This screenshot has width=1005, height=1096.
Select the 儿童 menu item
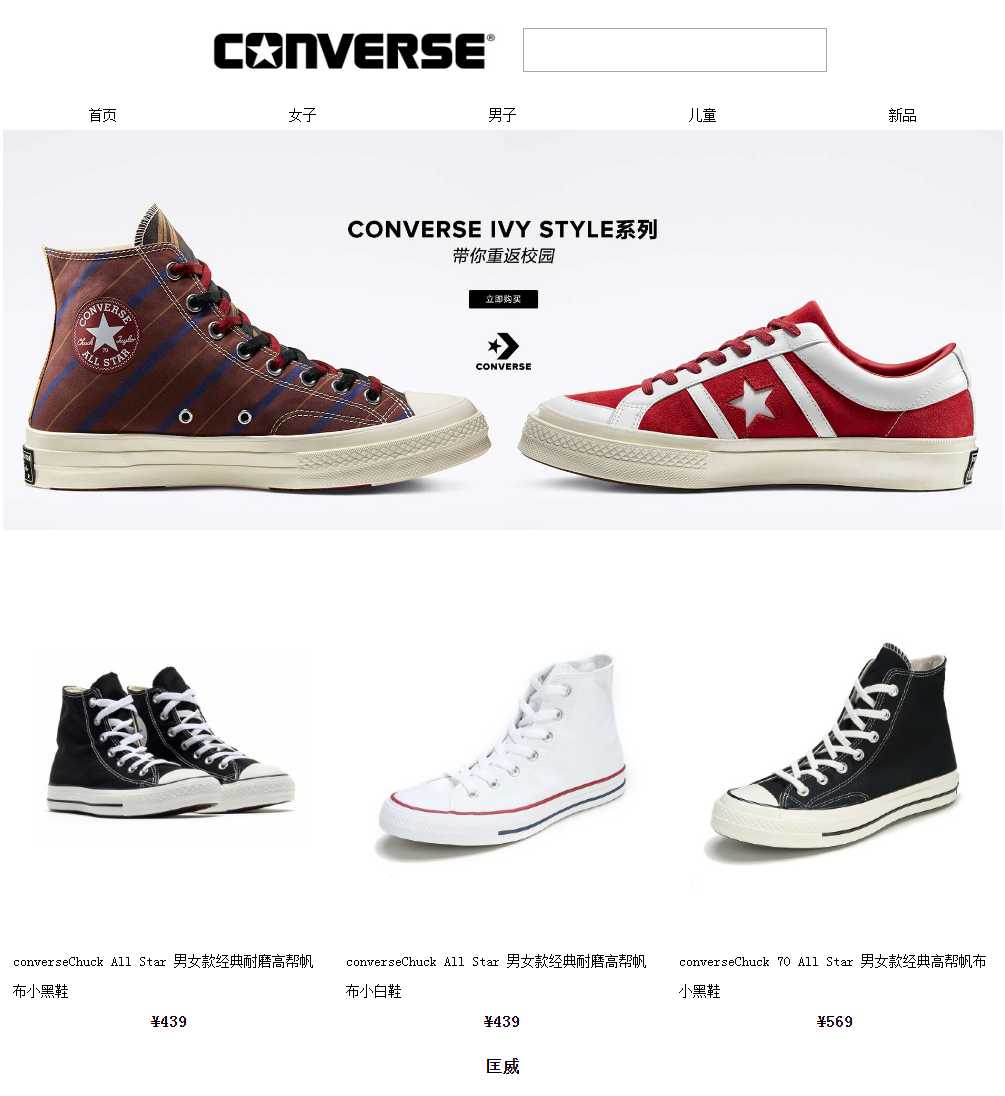(x=702, y=115)
